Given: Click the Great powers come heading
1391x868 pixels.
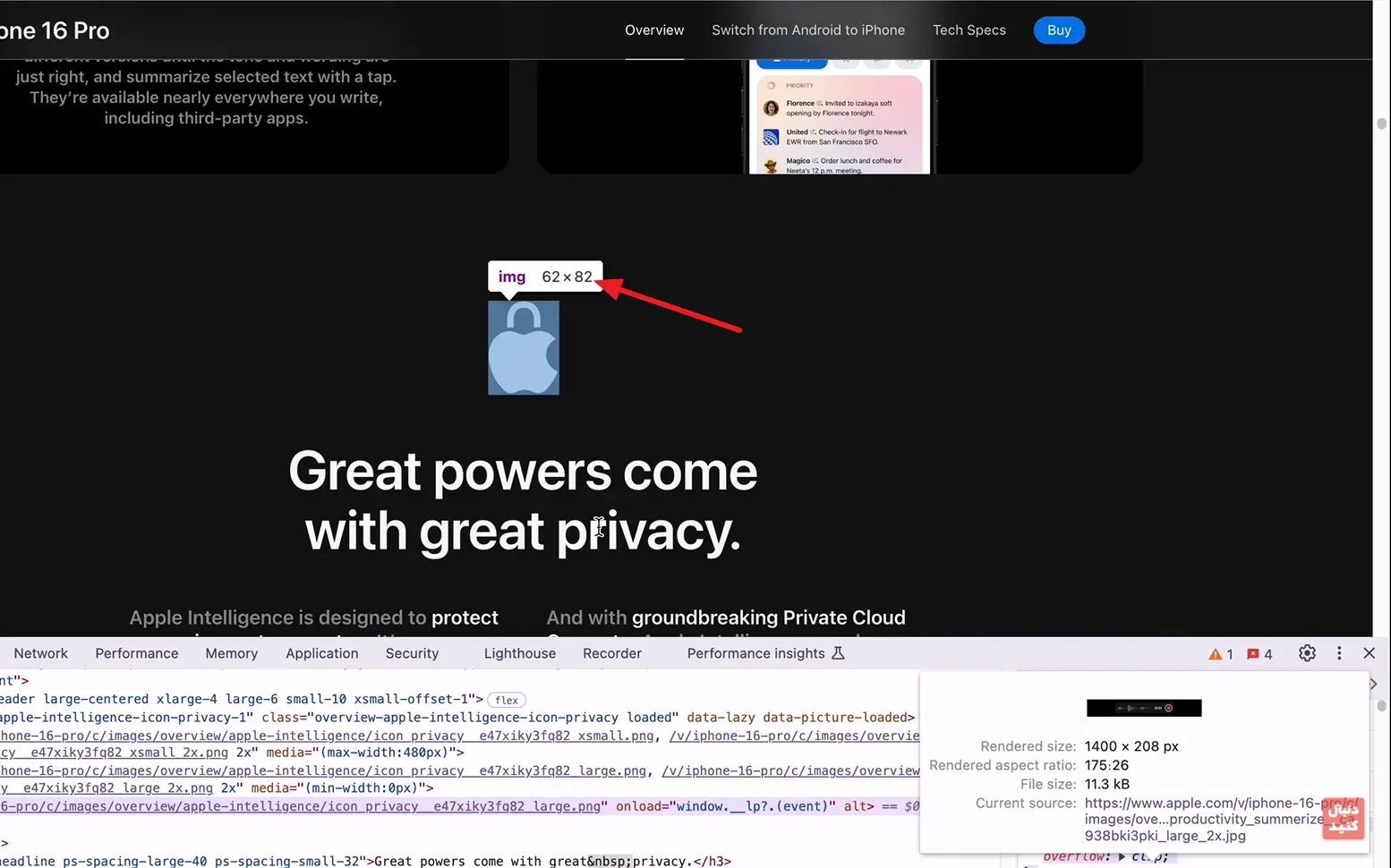Looking at the screenshot, I should [523, 501].
